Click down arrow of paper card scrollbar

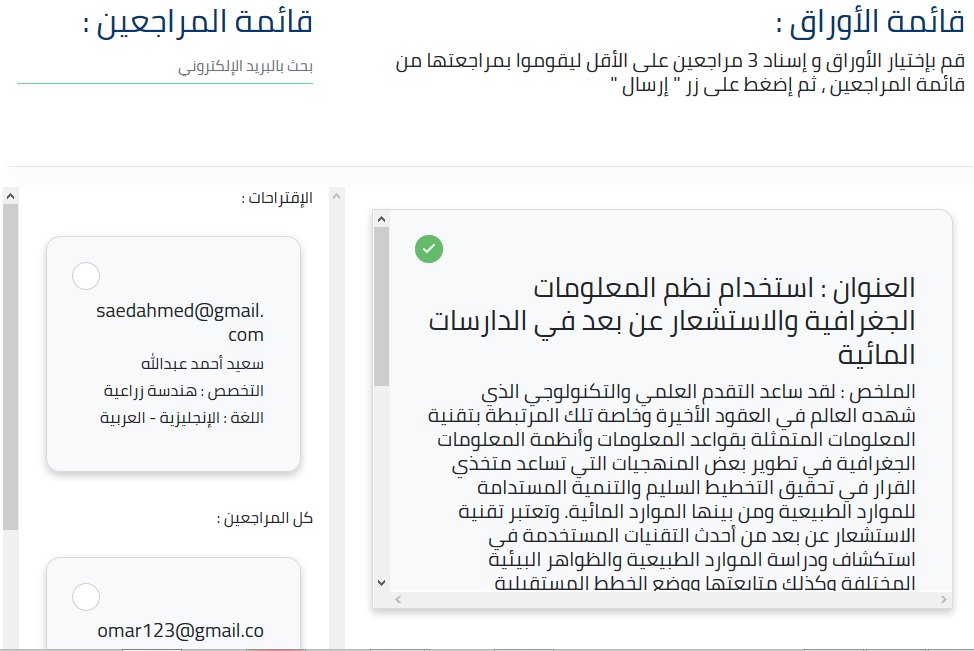coord(381,581)
